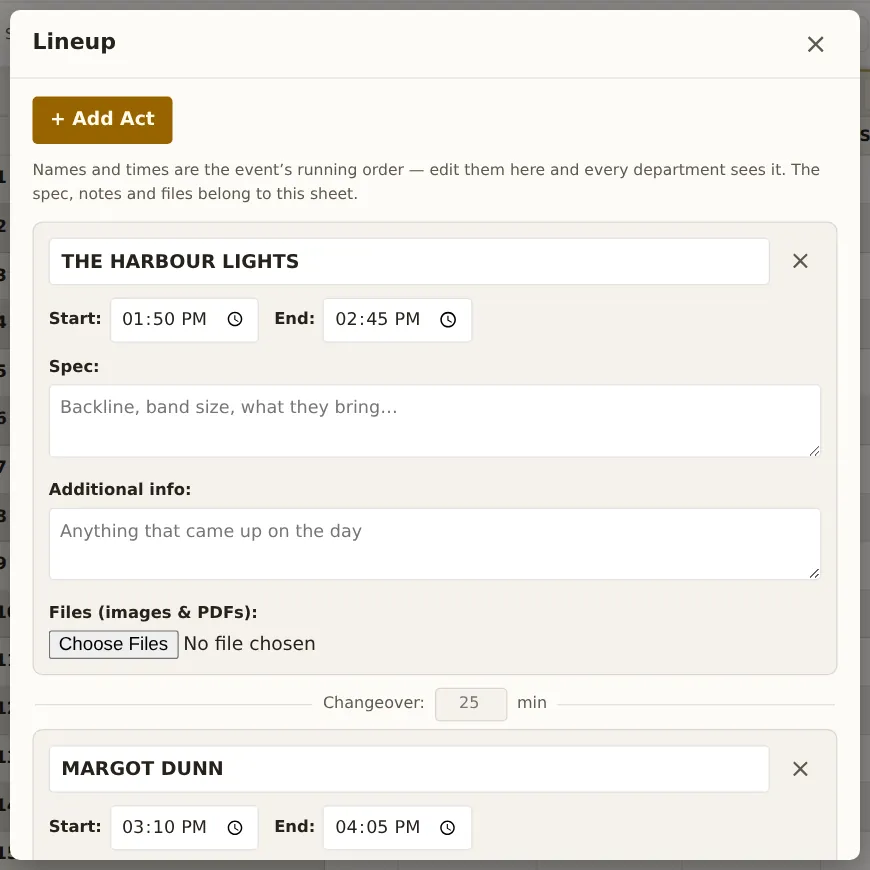Click the 'Files (images & PDFs):' label
Image resolution: width=870 pixels, height=870 pixels.
(153, 613)
